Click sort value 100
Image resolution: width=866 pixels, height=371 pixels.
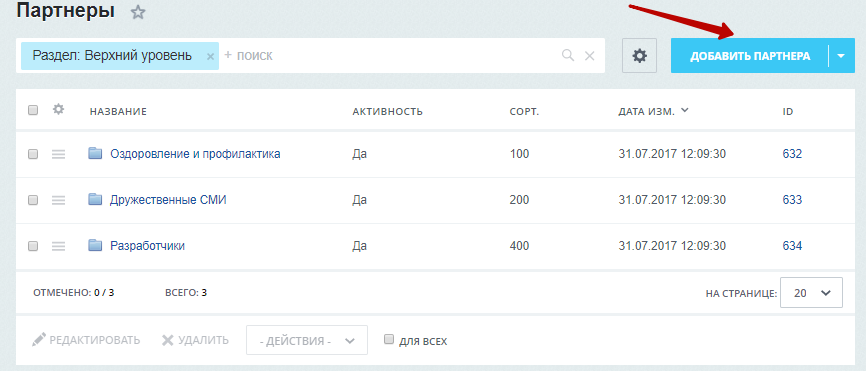tap(519, 154)
